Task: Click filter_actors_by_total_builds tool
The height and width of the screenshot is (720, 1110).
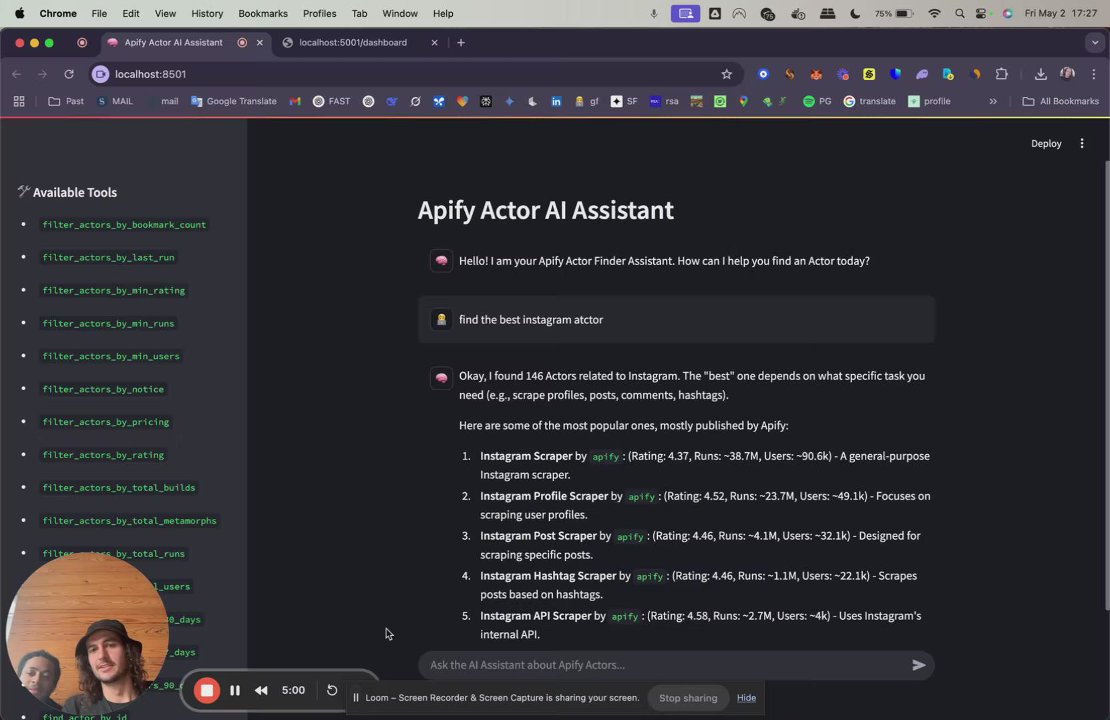Action: pyautogui.click(x=118, y=488)
